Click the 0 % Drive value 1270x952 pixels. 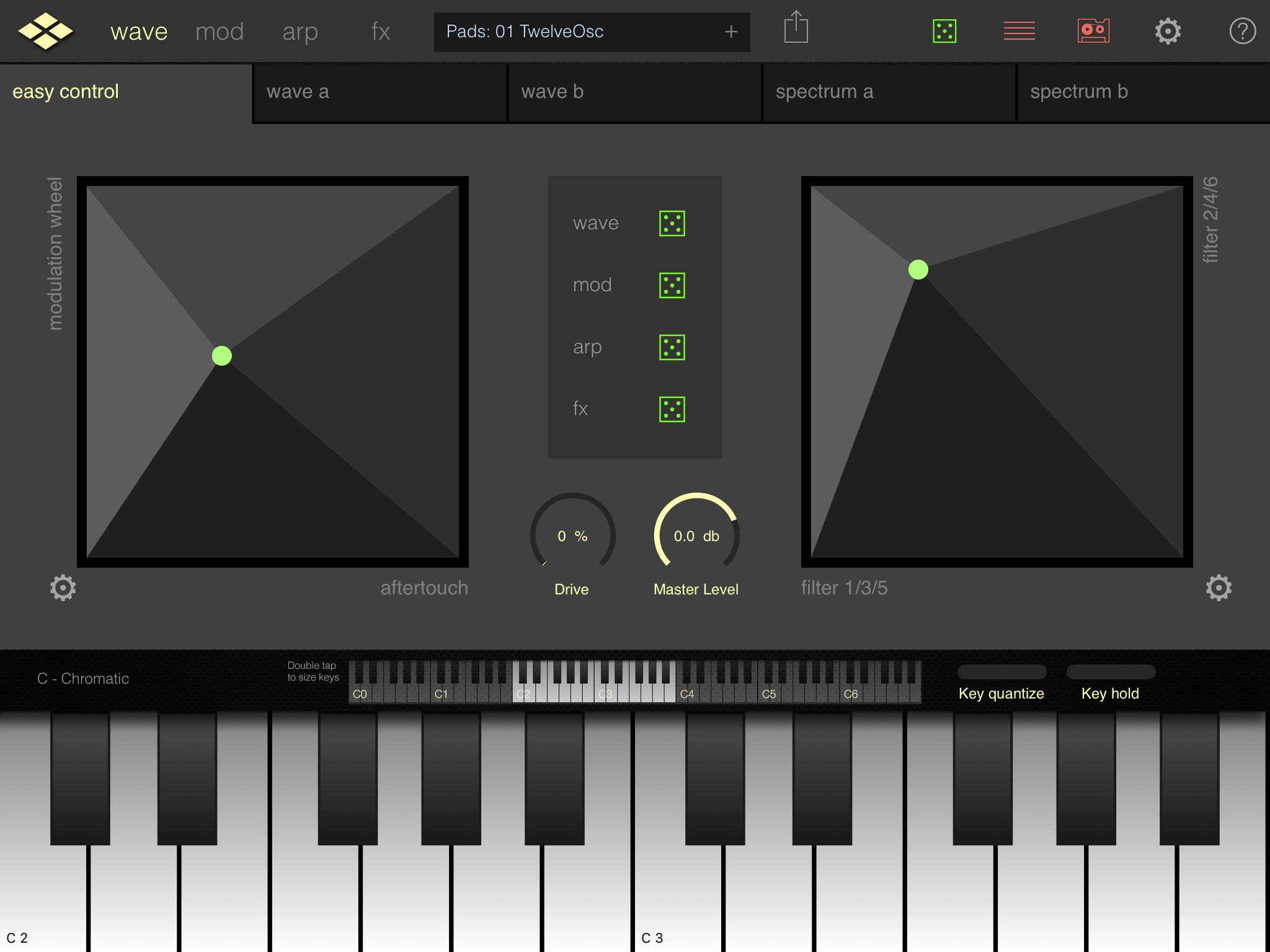coord(572,536)
